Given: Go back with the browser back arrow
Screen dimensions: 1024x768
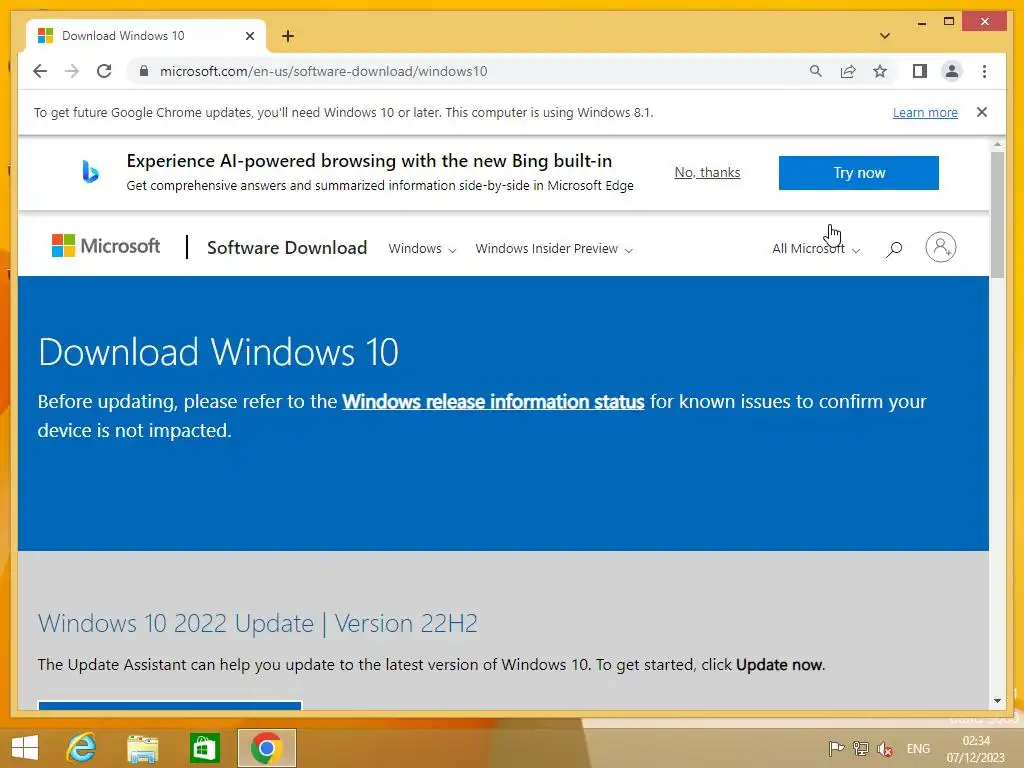Looking at the screenshot, I should pyautogui.click(x=40, y=71).
